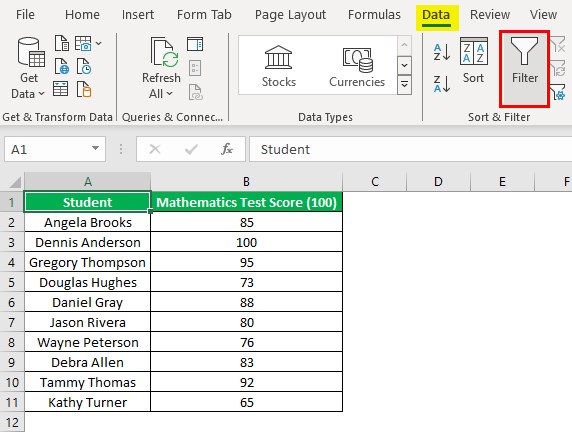Click From Text/CSV icon

pyautogui.click(x=62, y=43)
